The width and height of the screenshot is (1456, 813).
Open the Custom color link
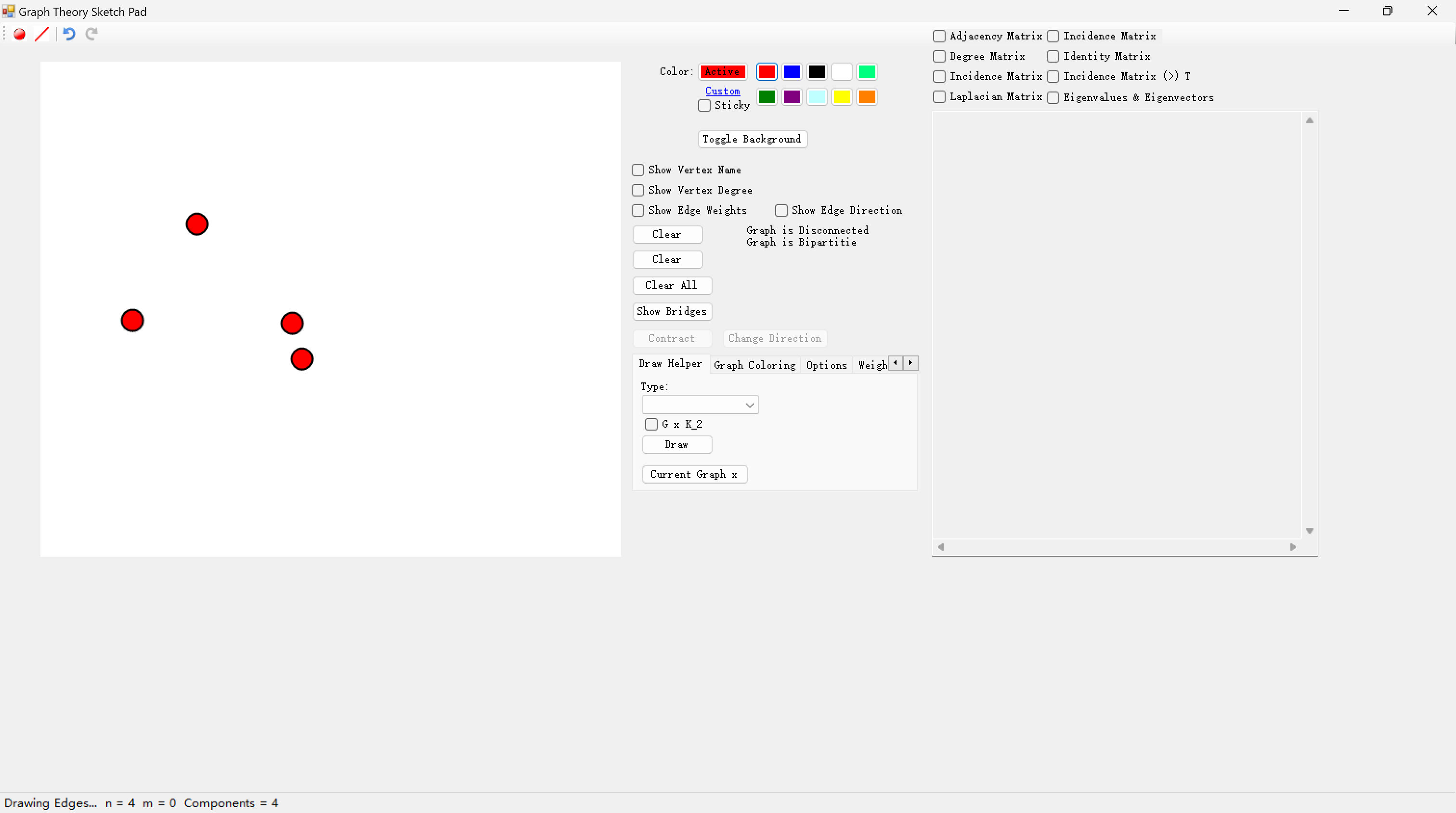[722, 91]
